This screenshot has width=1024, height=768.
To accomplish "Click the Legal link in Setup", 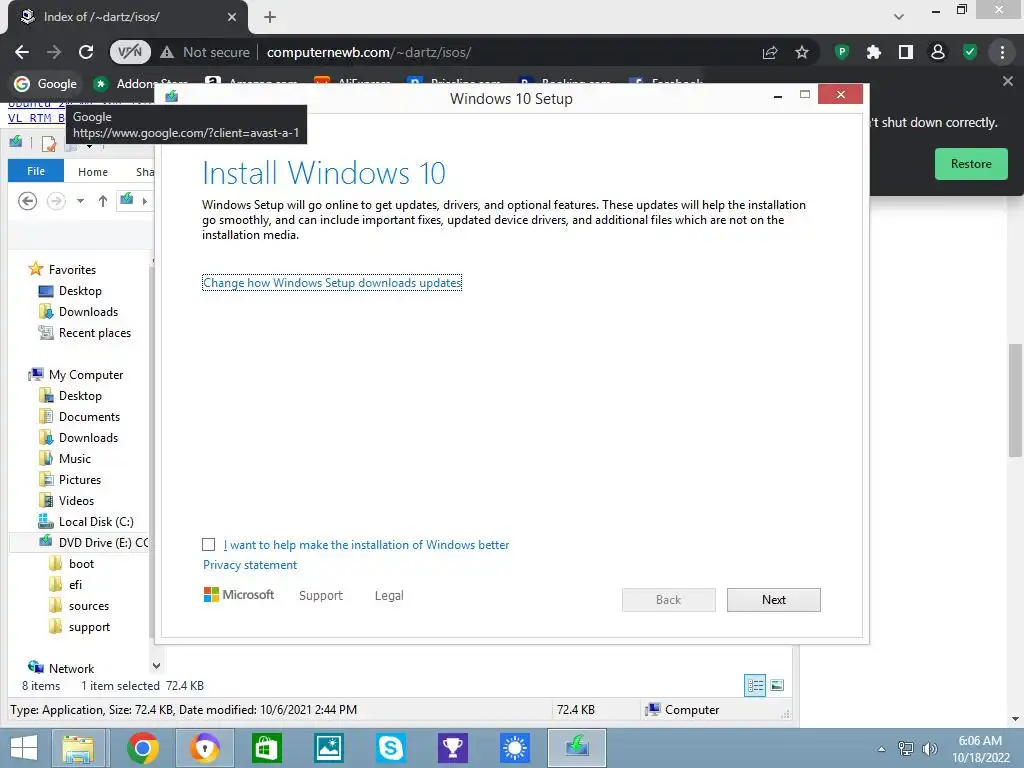I will [389, 596].
